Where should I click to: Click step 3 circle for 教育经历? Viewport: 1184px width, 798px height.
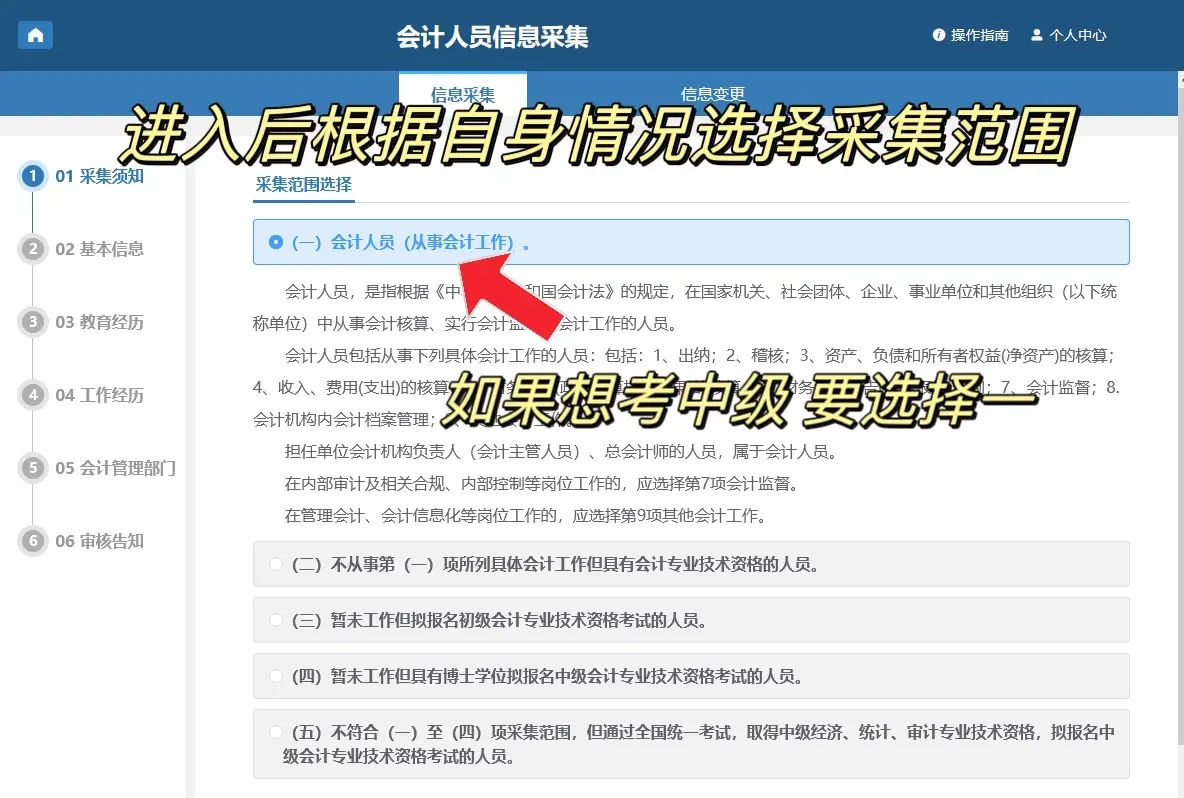click(x=33, y=322)
